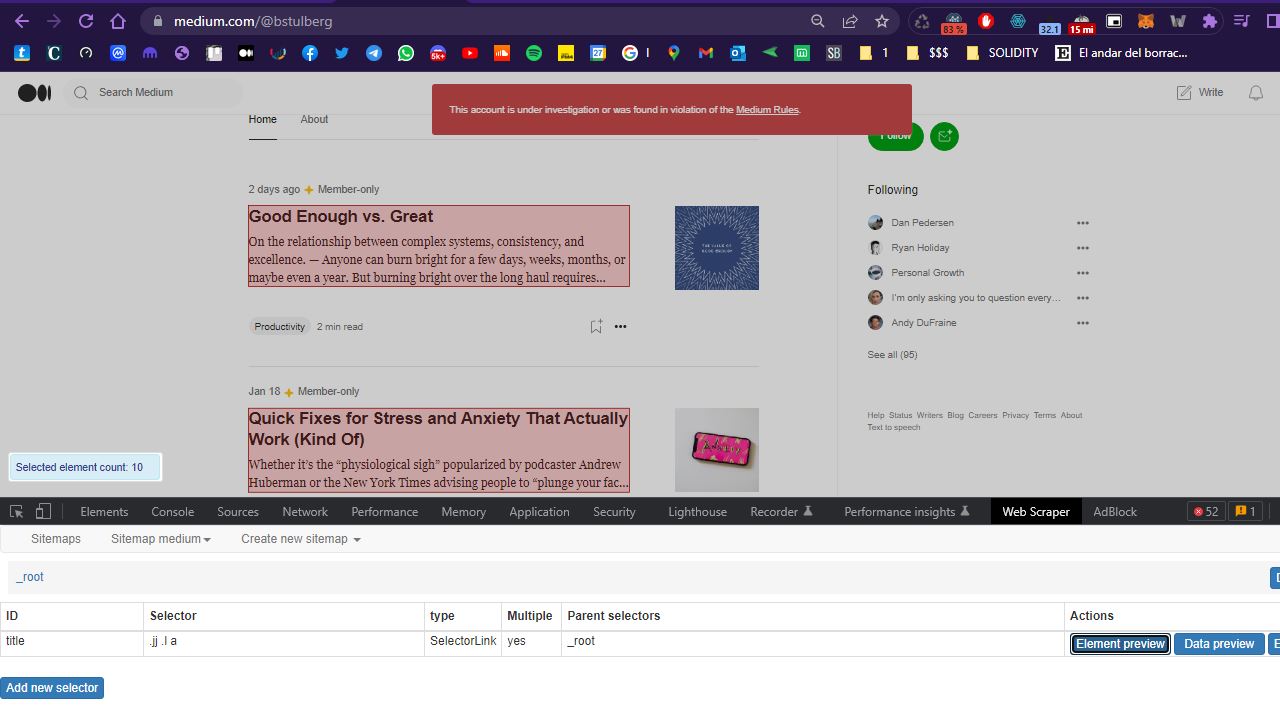Open more options for Dan Pedersen
The image size is (1280, 705).
1082,223
